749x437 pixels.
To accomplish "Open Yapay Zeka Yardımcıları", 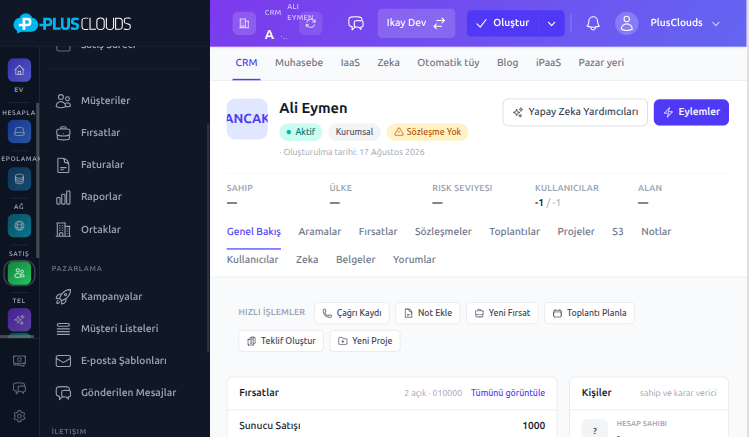I will 575,112.
